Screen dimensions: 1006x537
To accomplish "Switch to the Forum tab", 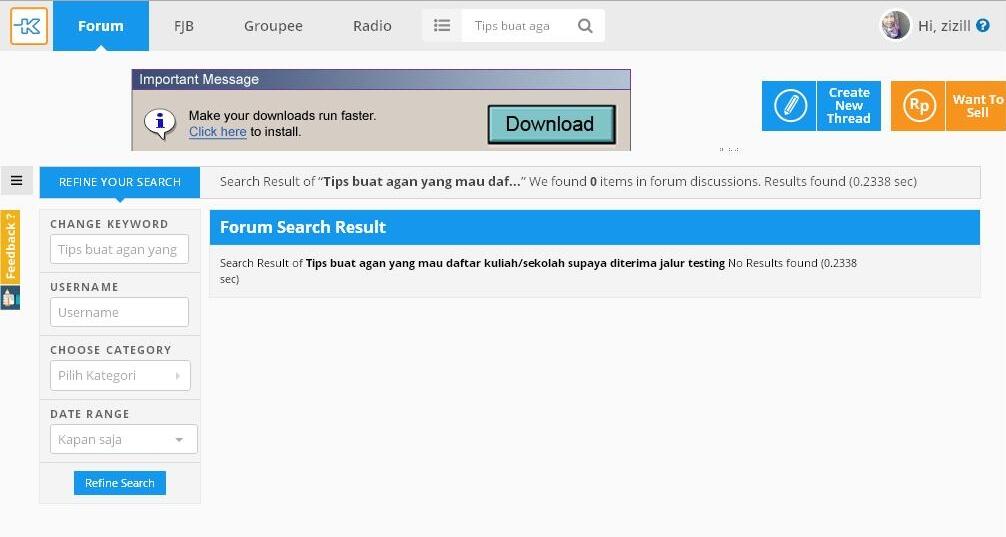I will point(100,26).
